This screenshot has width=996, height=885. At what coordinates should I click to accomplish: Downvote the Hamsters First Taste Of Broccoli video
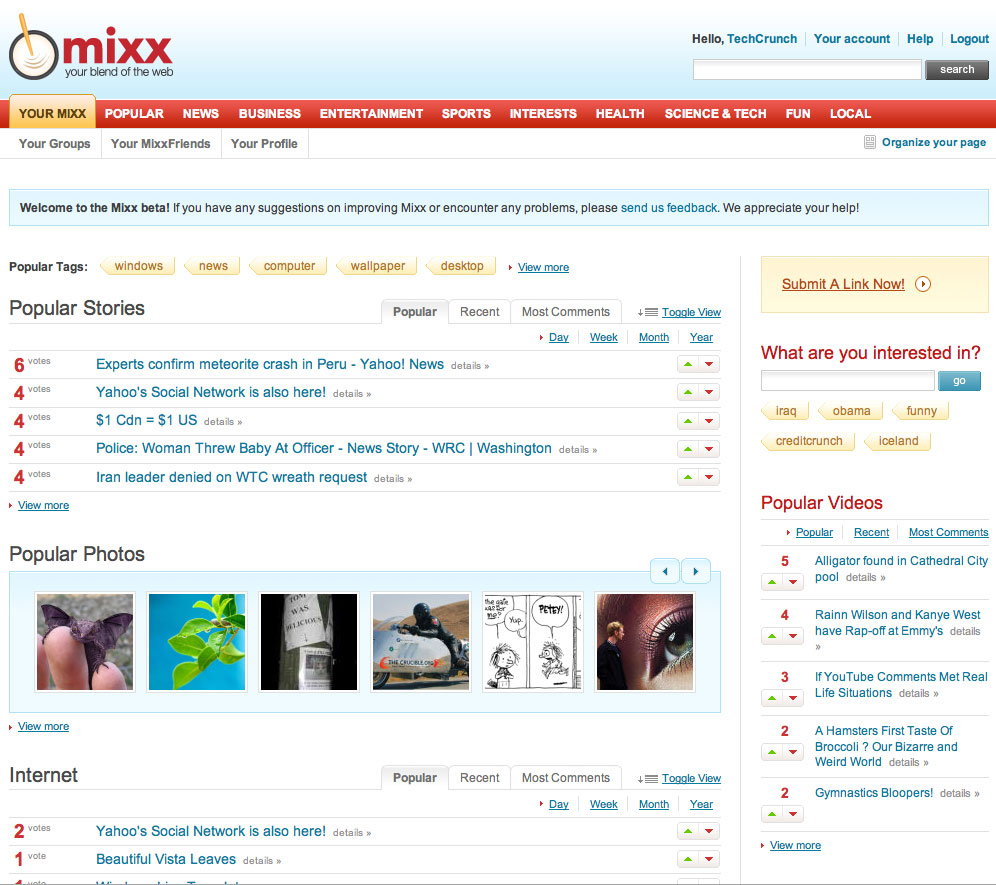(x=793, y=752)
